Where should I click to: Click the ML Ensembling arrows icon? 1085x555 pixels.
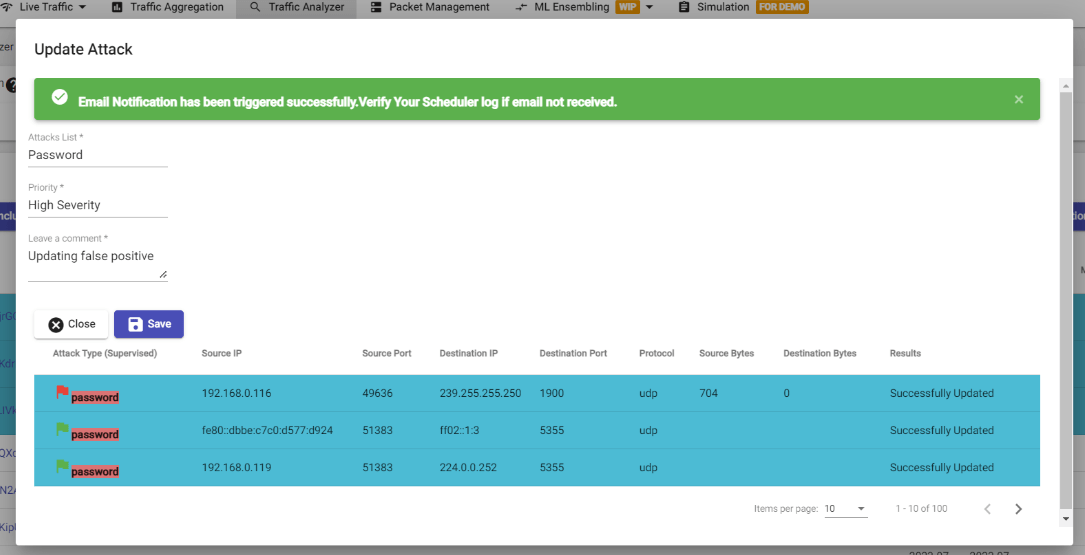coord(522,7)
